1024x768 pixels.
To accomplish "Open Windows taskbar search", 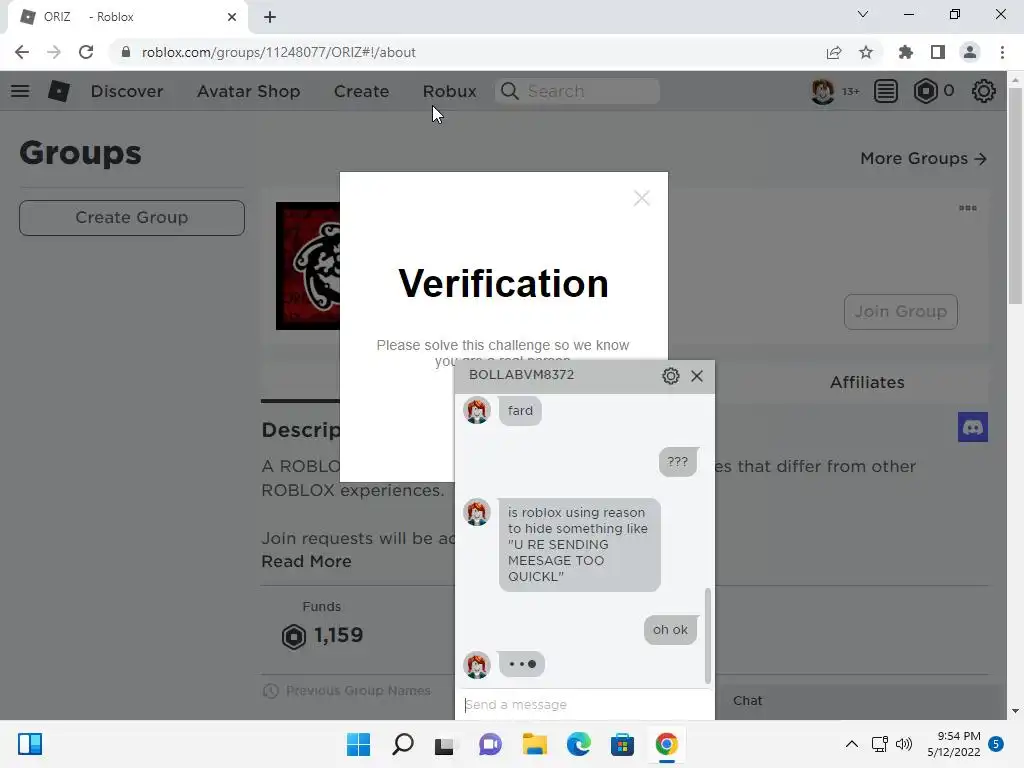I will point(402,744).
